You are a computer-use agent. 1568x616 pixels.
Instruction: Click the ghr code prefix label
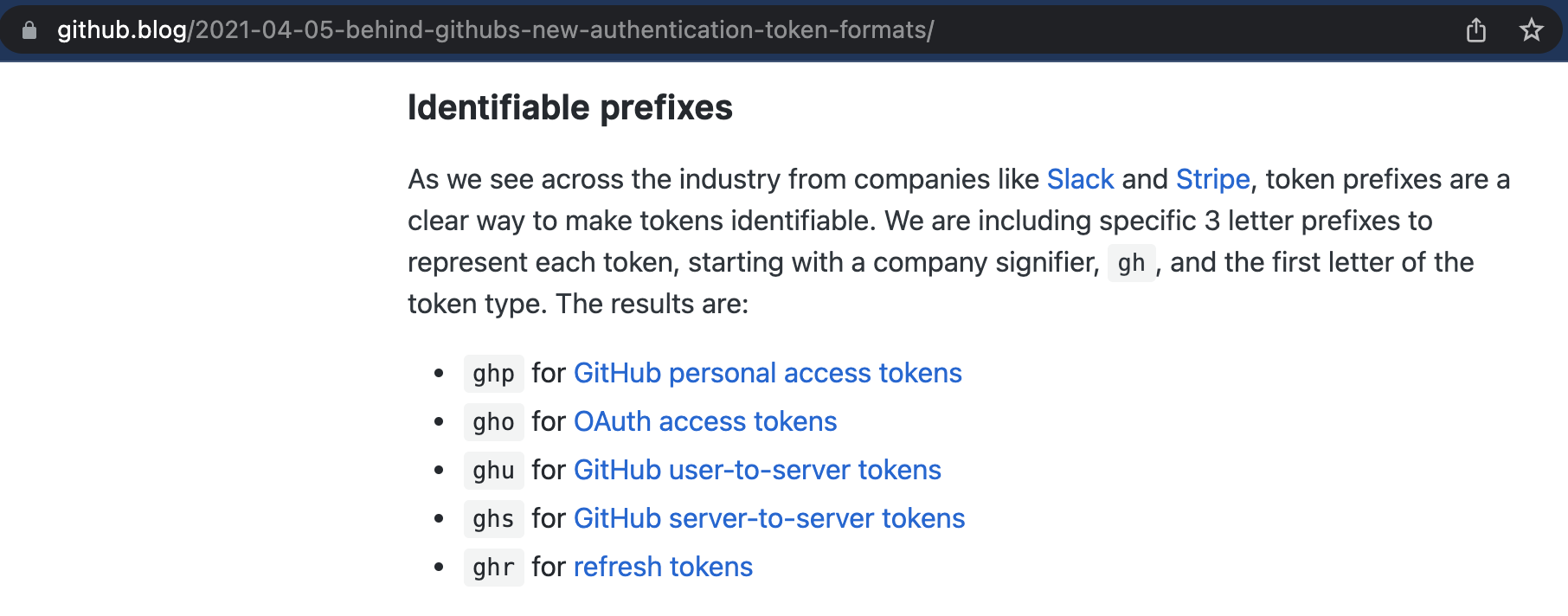click(x=494, y=568)
